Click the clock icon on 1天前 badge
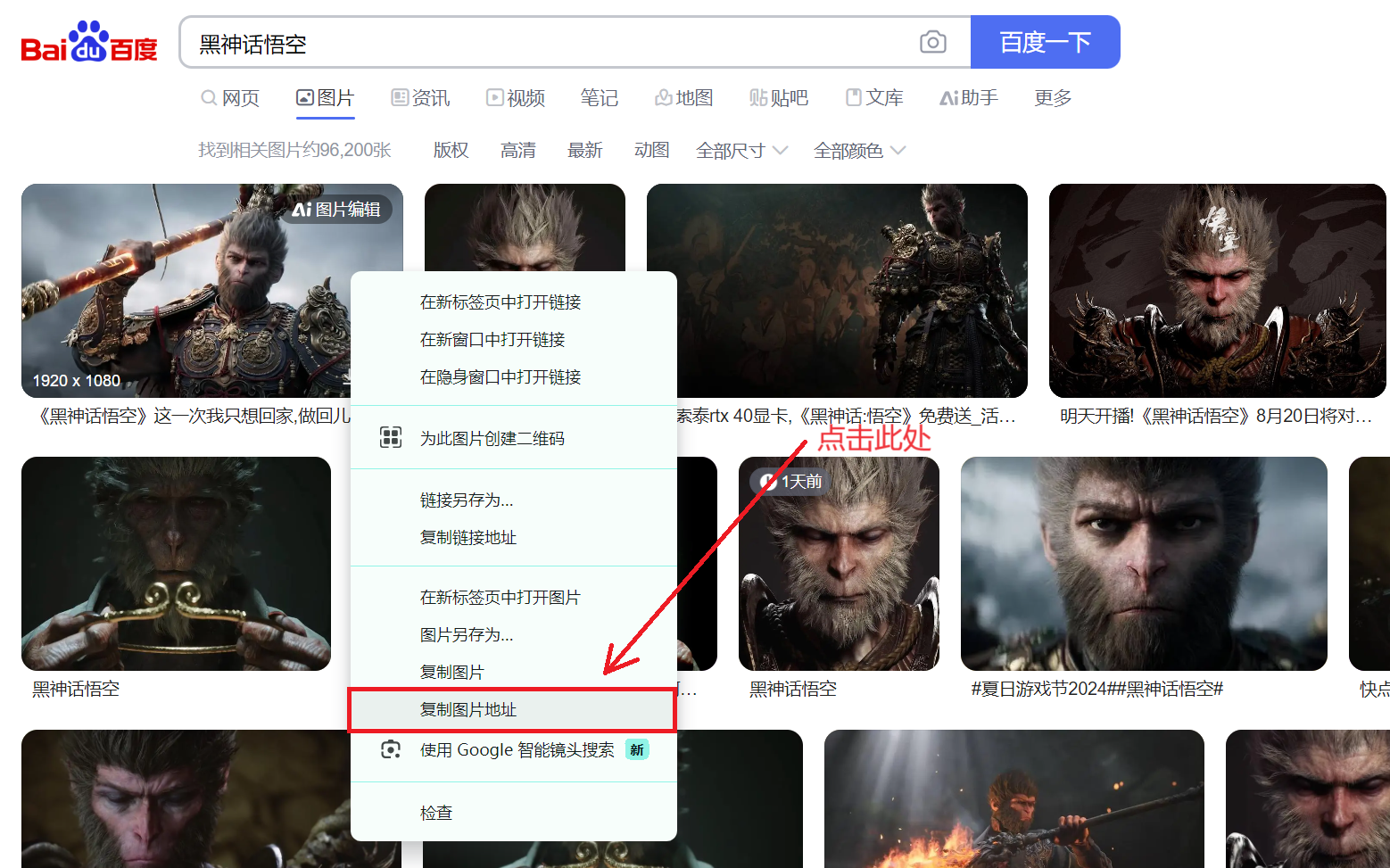Viewport: 1390px width, 868px height. coord(768,482)
